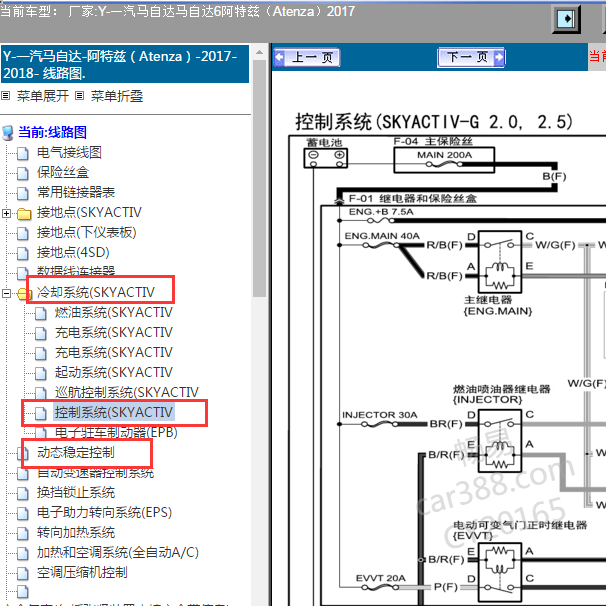Click page icon beside 接地点(下仪表板)
This screenshot has height=606, width=606.
coord(23,233)
